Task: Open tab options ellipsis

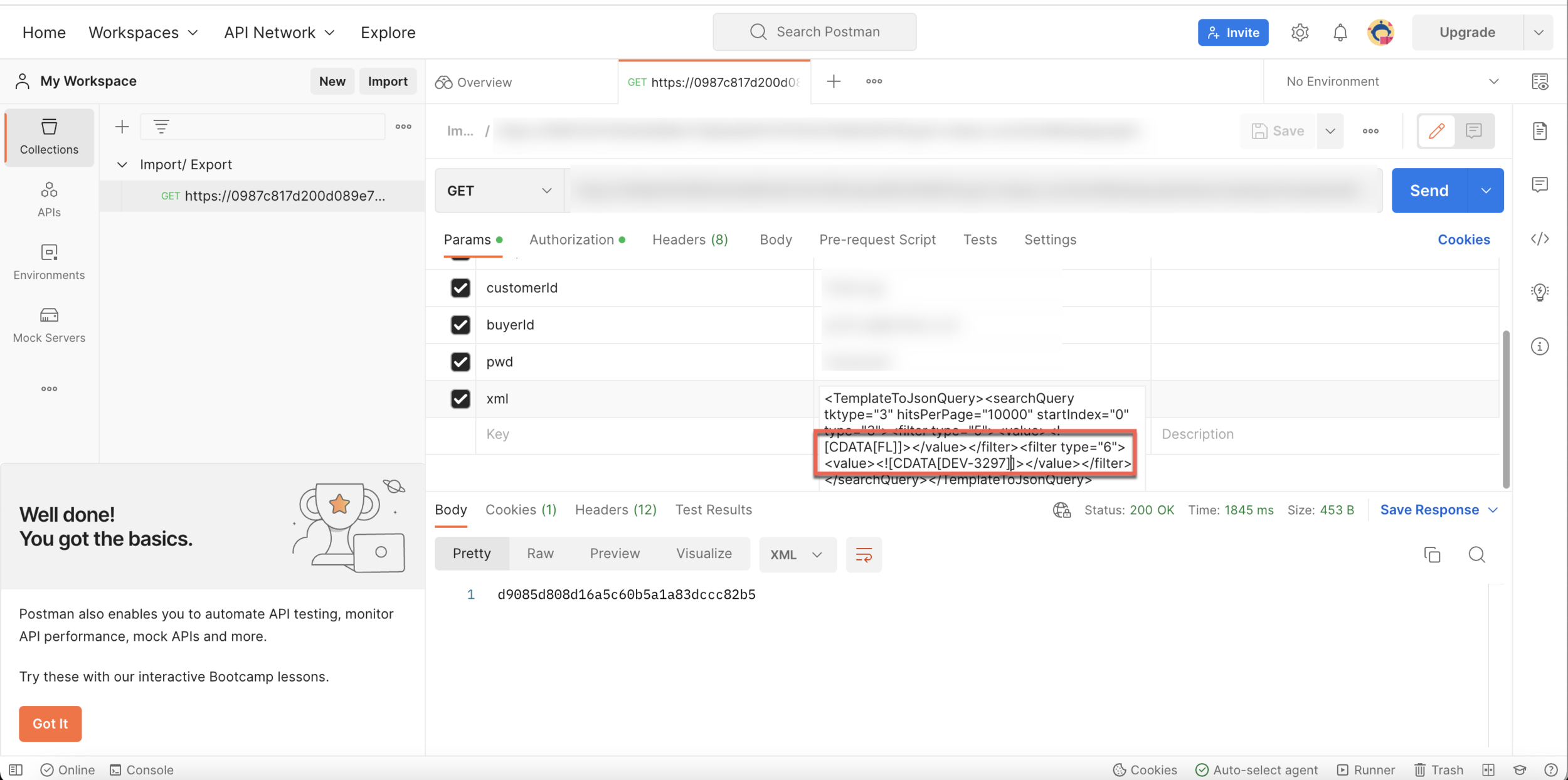Action: [874, 81]
